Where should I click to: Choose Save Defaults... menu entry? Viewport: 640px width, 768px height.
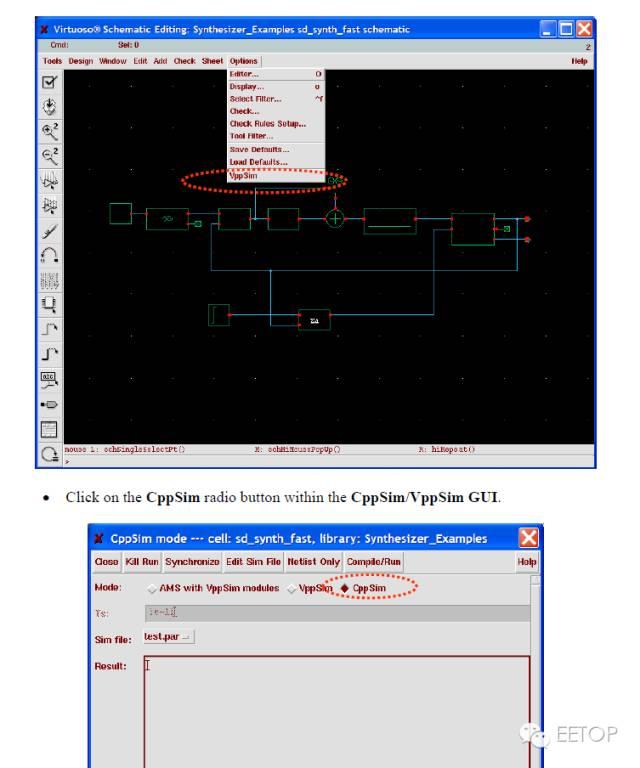click(x=276, y=149)
